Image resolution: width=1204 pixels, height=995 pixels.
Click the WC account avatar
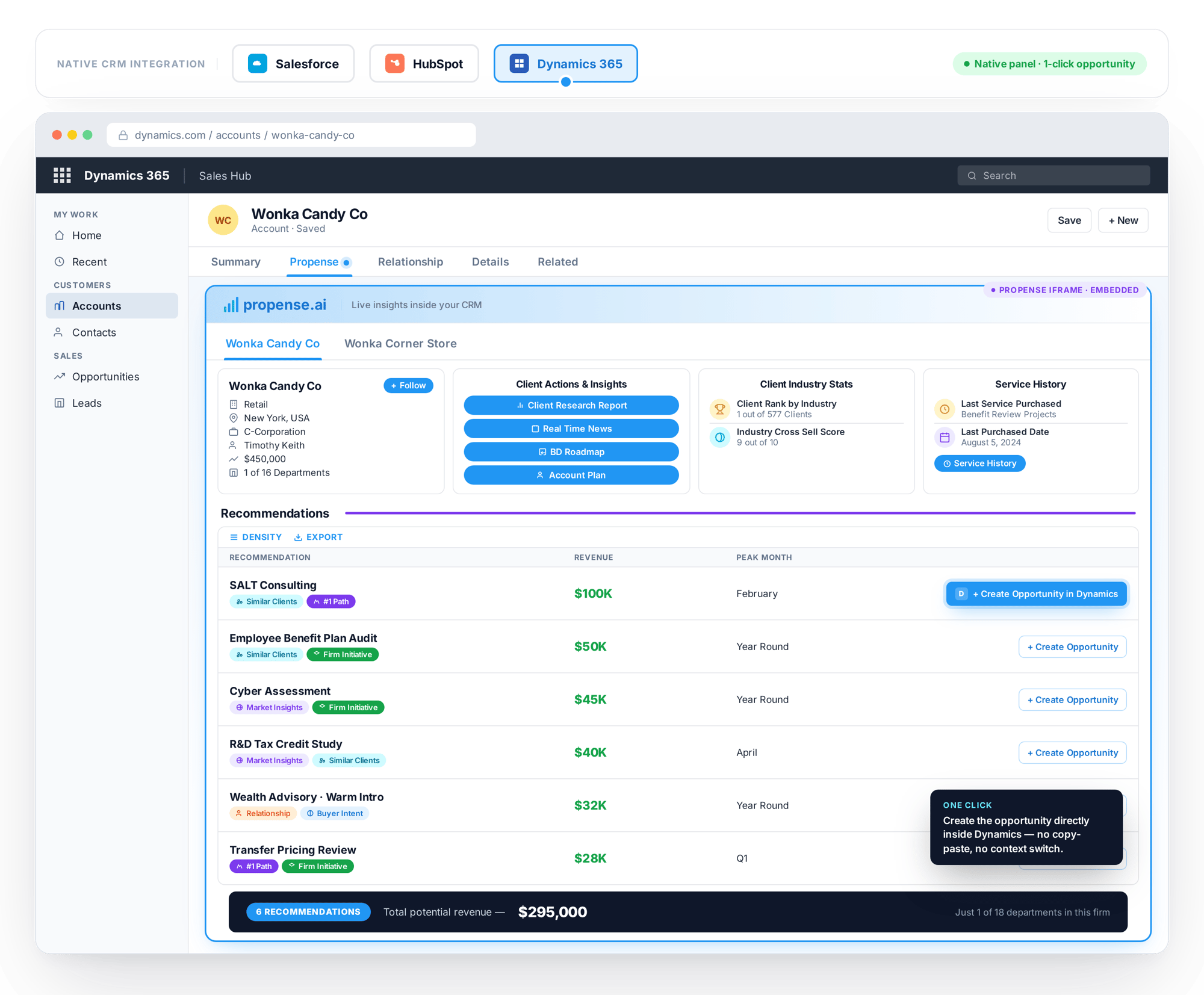[x=223, y=220]
